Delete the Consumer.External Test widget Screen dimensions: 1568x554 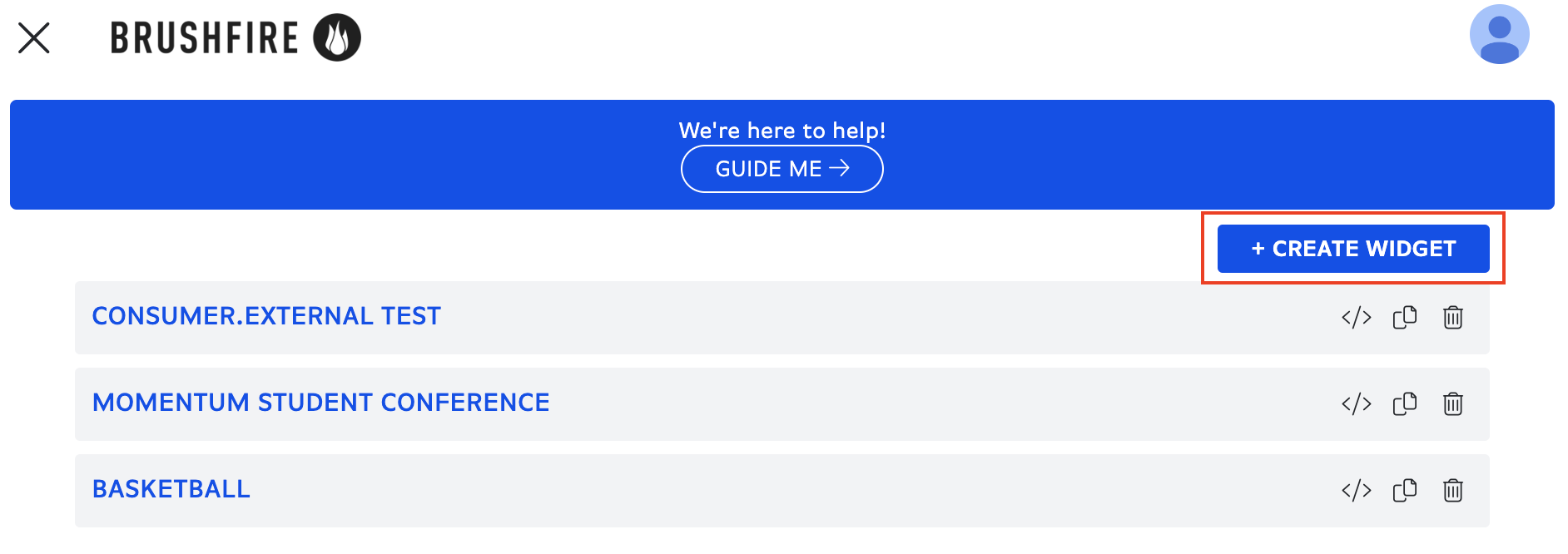1453,318
